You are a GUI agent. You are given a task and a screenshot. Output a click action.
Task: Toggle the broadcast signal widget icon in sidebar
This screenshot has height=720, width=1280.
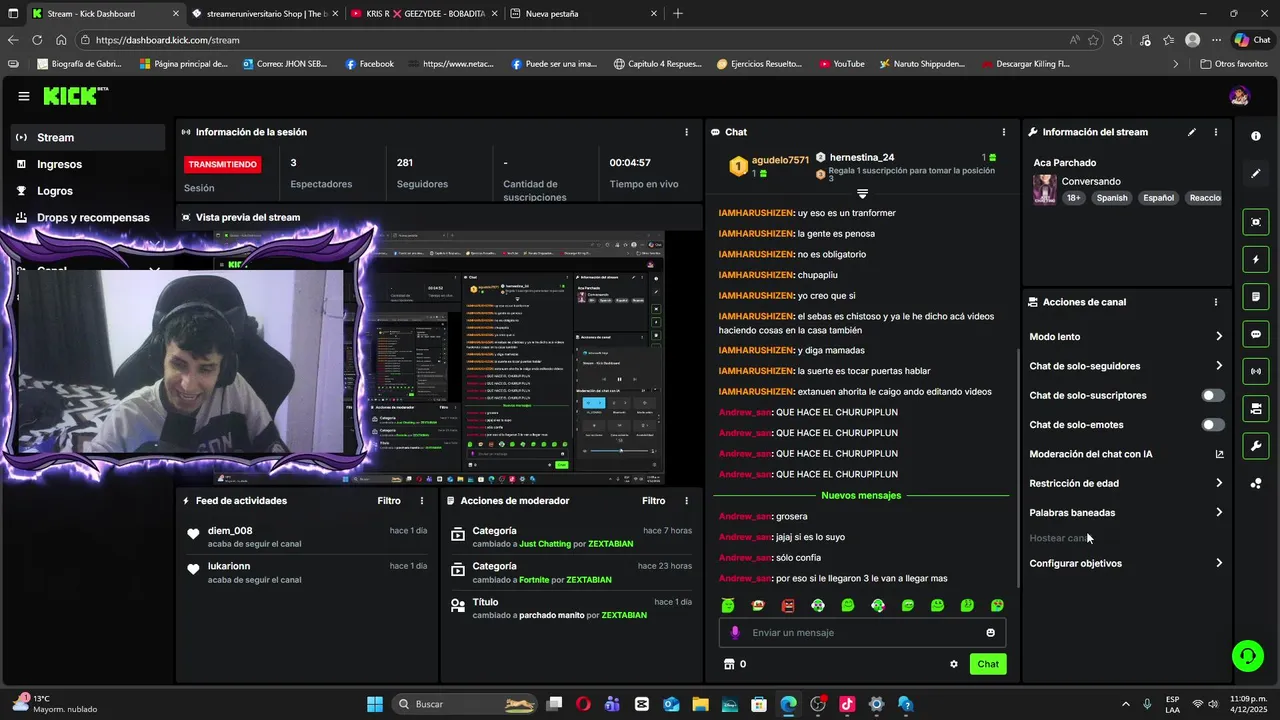tap(1256, 371)
